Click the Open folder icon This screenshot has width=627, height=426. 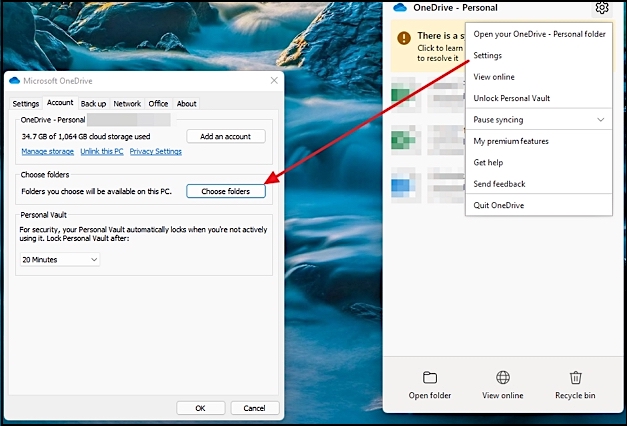(x=430, y=378)
